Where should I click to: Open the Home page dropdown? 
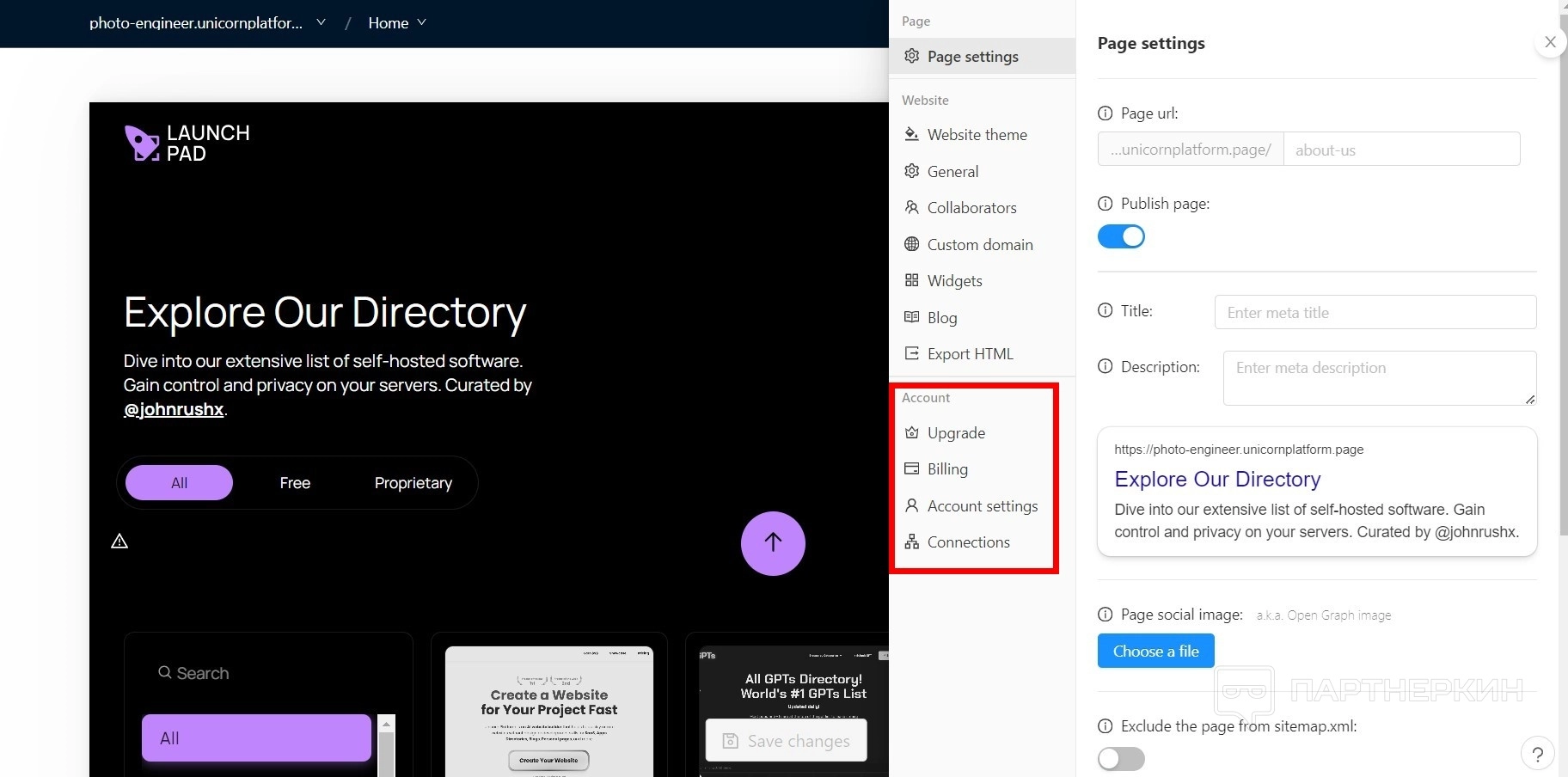[396, 23]
